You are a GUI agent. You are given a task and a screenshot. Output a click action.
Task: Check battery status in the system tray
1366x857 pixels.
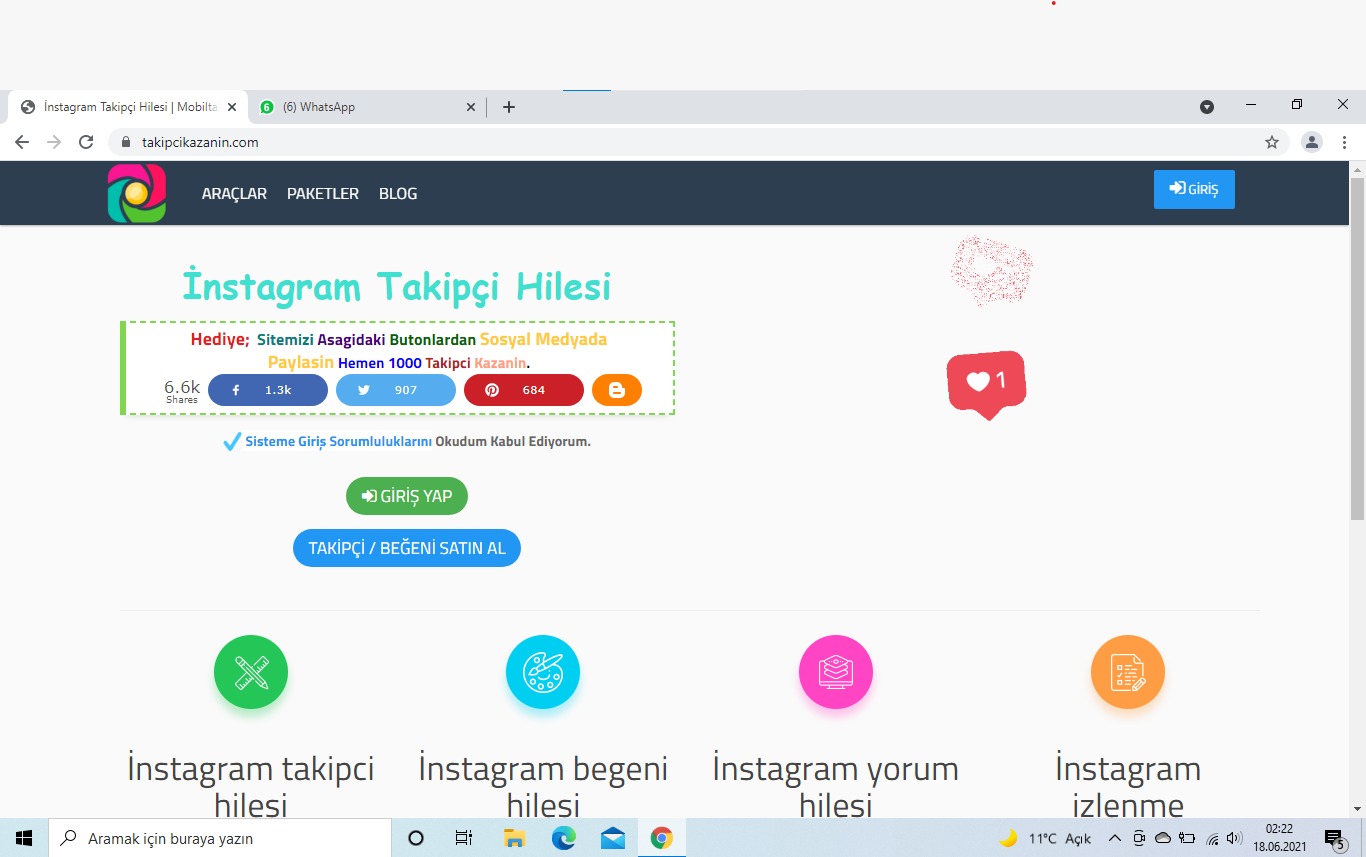pos(1187,838)
